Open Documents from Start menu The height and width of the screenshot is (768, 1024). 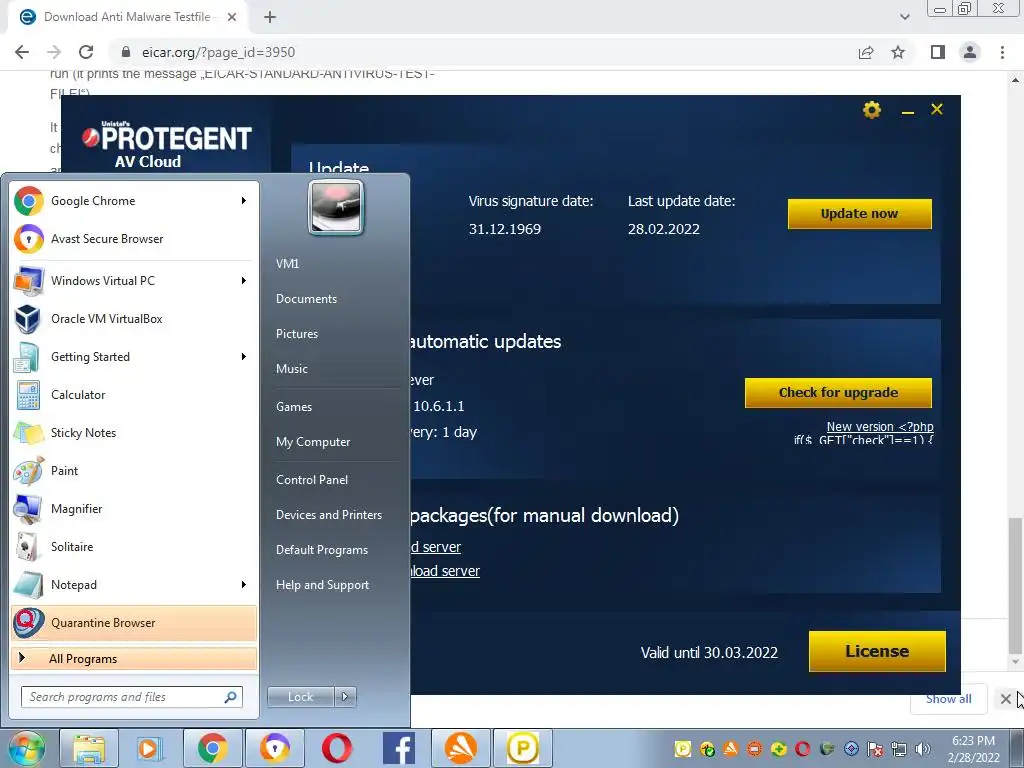[x=306, y=299]
